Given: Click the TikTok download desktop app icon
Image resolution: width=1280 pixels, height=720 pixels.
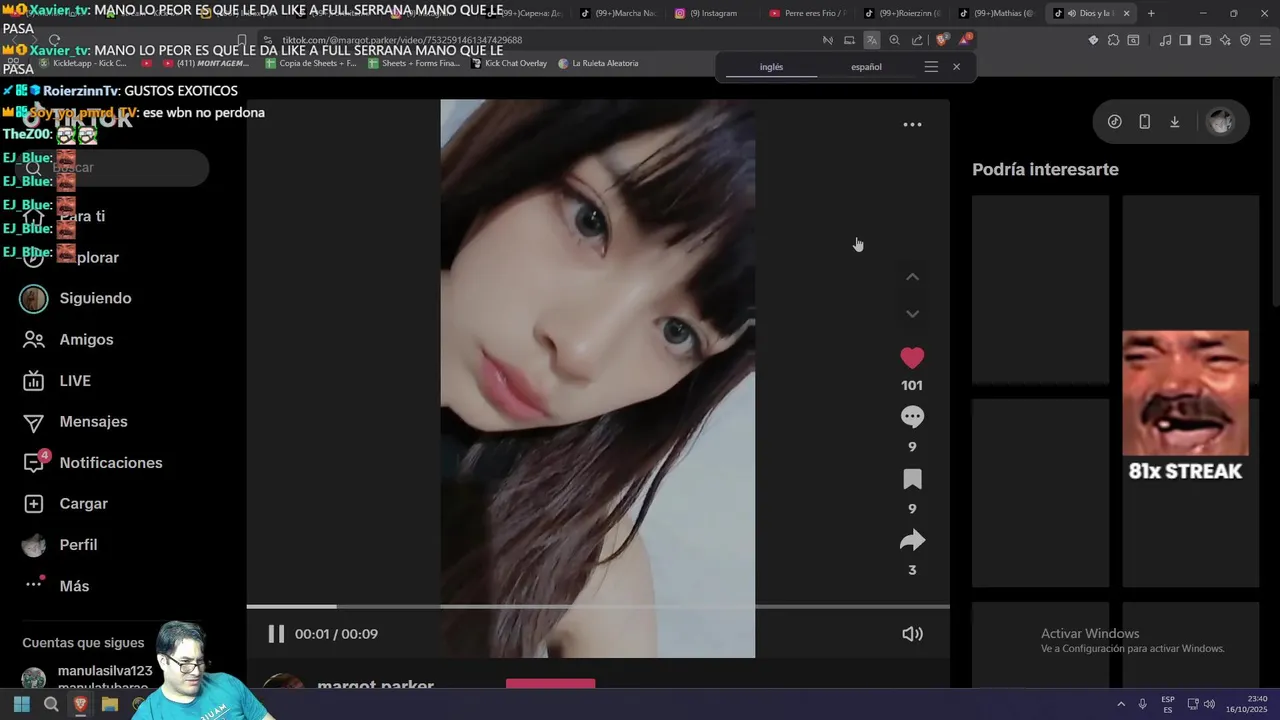Looking at the screenshot, I should (x=1175, y=122).
